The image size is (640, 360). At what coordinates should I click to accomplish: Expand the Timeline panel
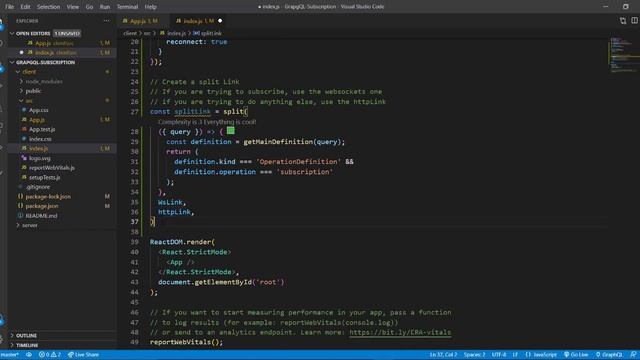pyautogui.click(x=61, y=345)
